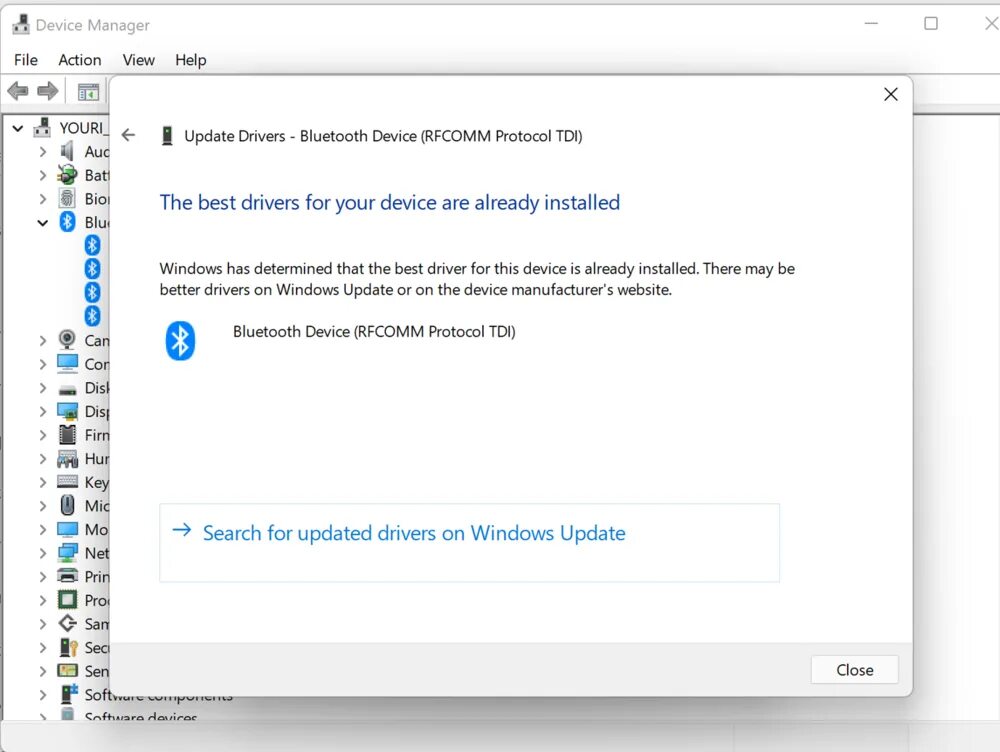Viewport: 1000px width, 752px height.
Task: Click the device icon beside Update Drivers title
Action: pyautogui.click(x=167, y=136)
